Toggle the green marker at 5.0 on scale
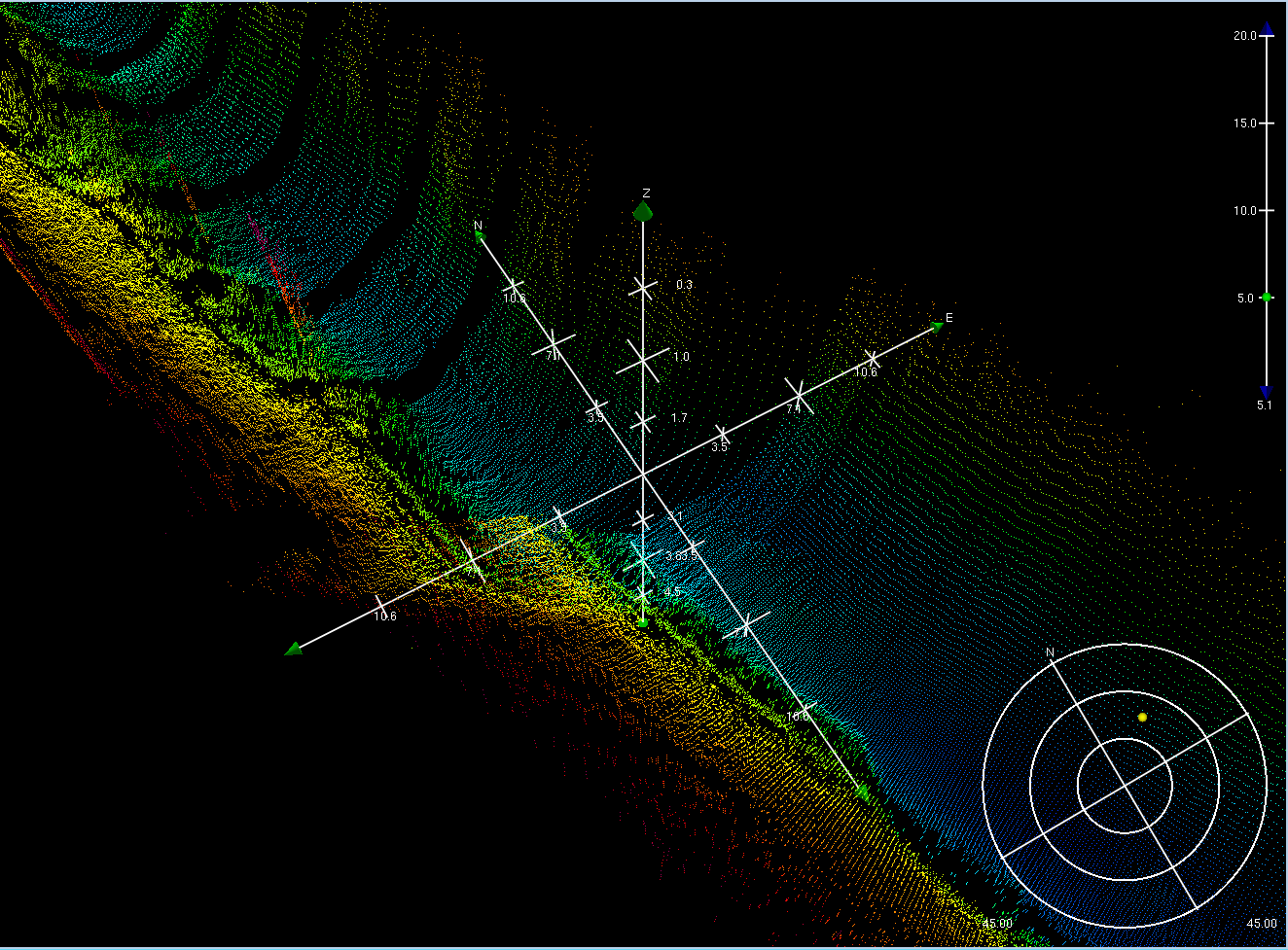This screenshot has width=1288, height=950. [1268, 298]
